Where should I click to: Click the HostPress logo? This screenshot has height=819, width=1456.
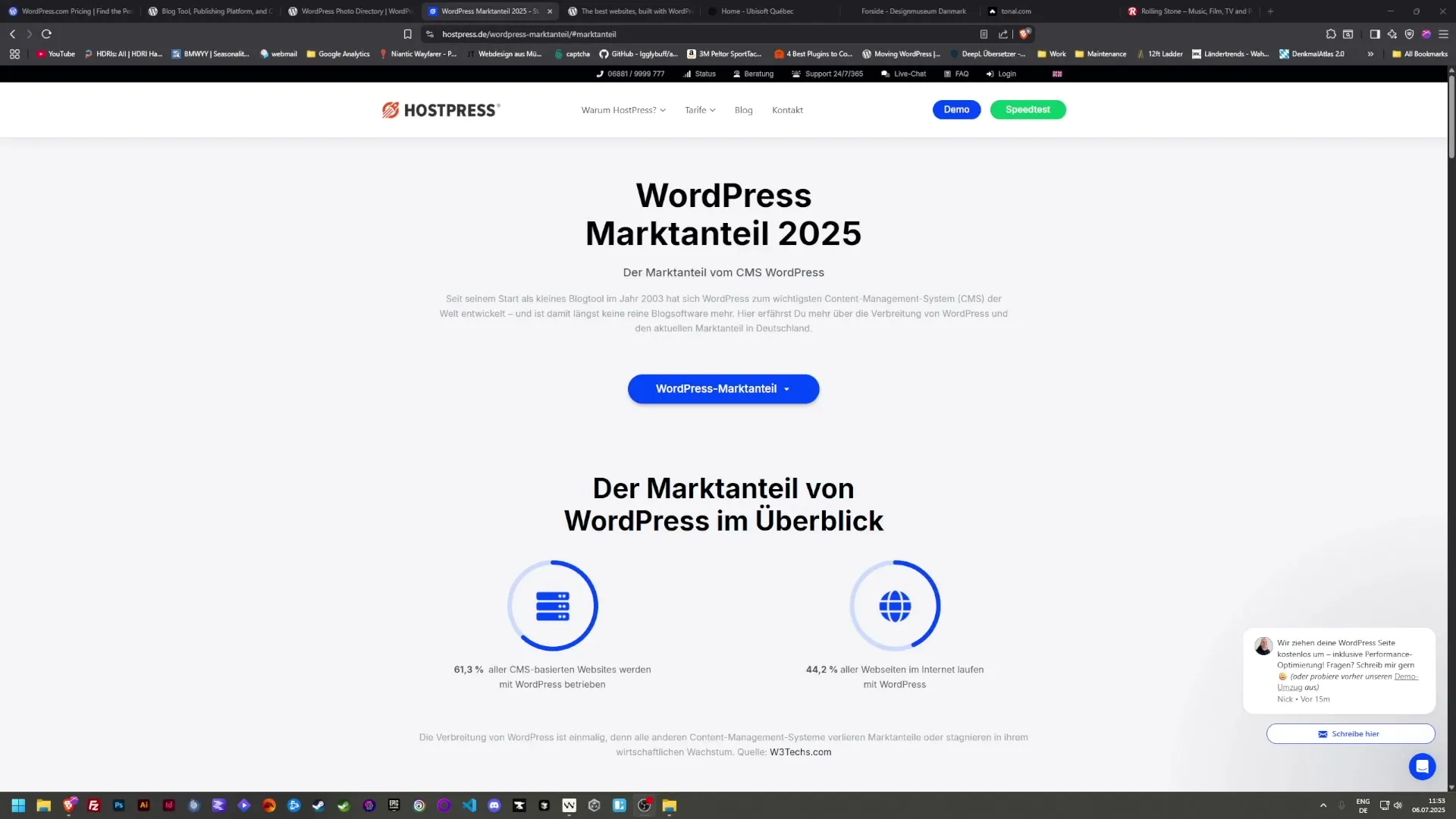pyautogui.click(x=440, y=109)
